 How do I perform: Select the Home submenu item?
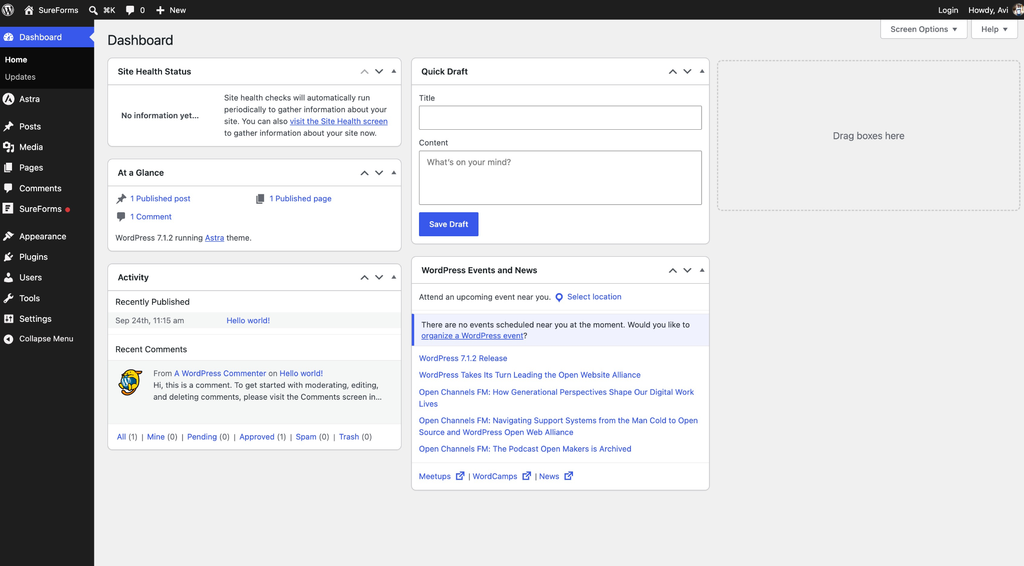pyautogui.click(x=16, y=59)
